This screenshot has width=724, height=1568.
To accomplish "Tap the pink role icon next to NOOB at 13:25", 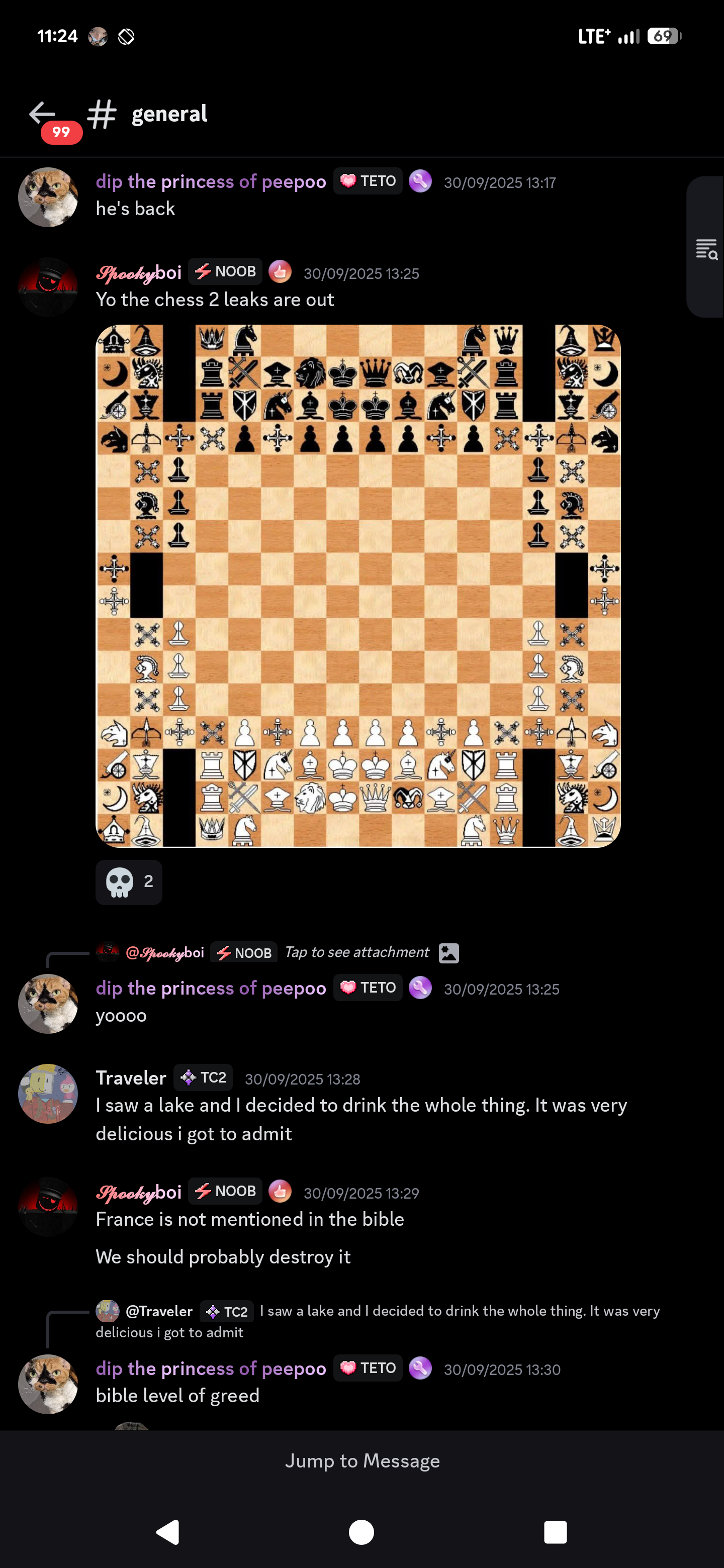I will (x=280, y=271).
